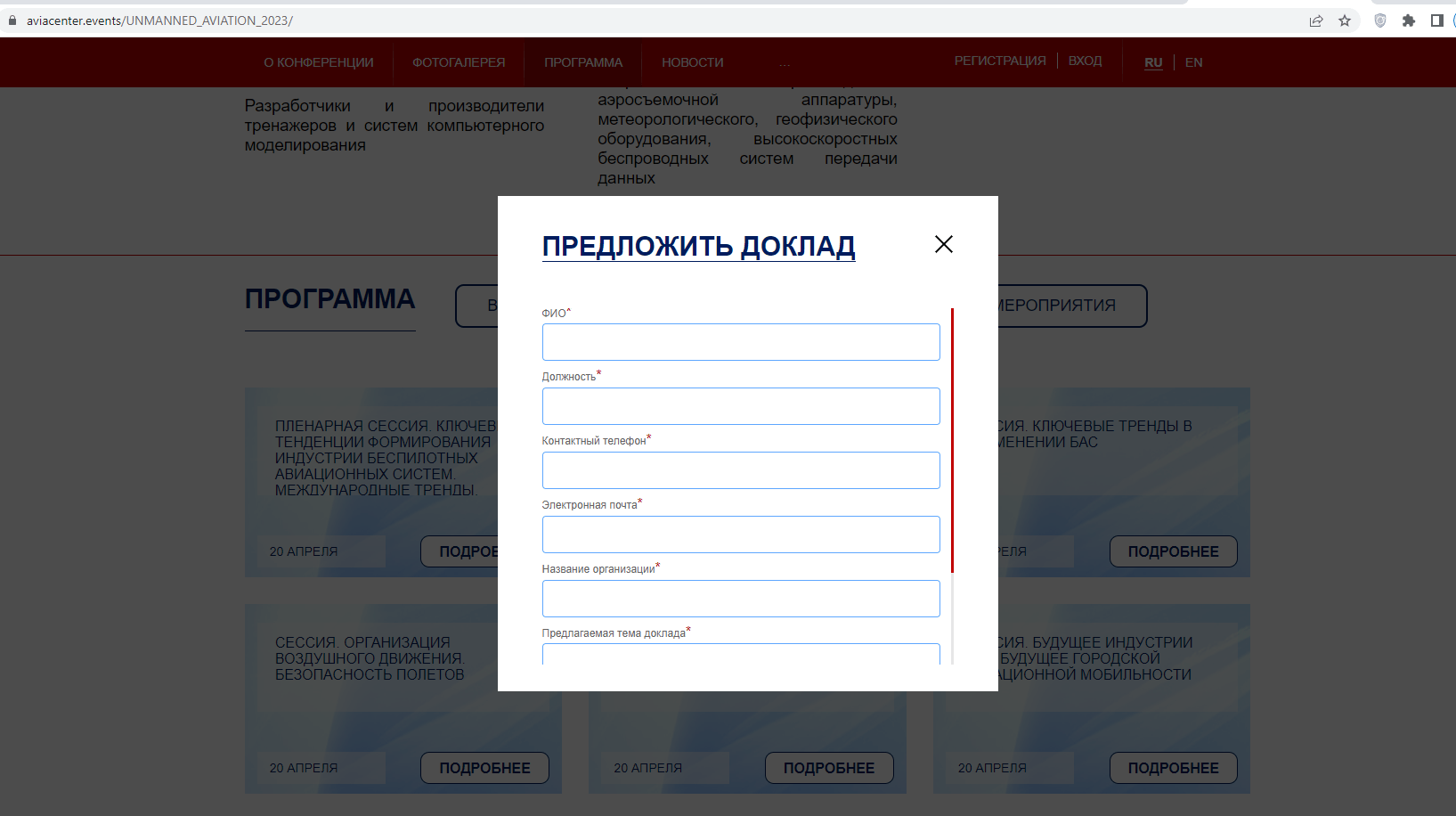The width and height of the screenshot is (1456, 816).
Task: Open the browser extensions puzzle icon
Action: coord(1409,20)
